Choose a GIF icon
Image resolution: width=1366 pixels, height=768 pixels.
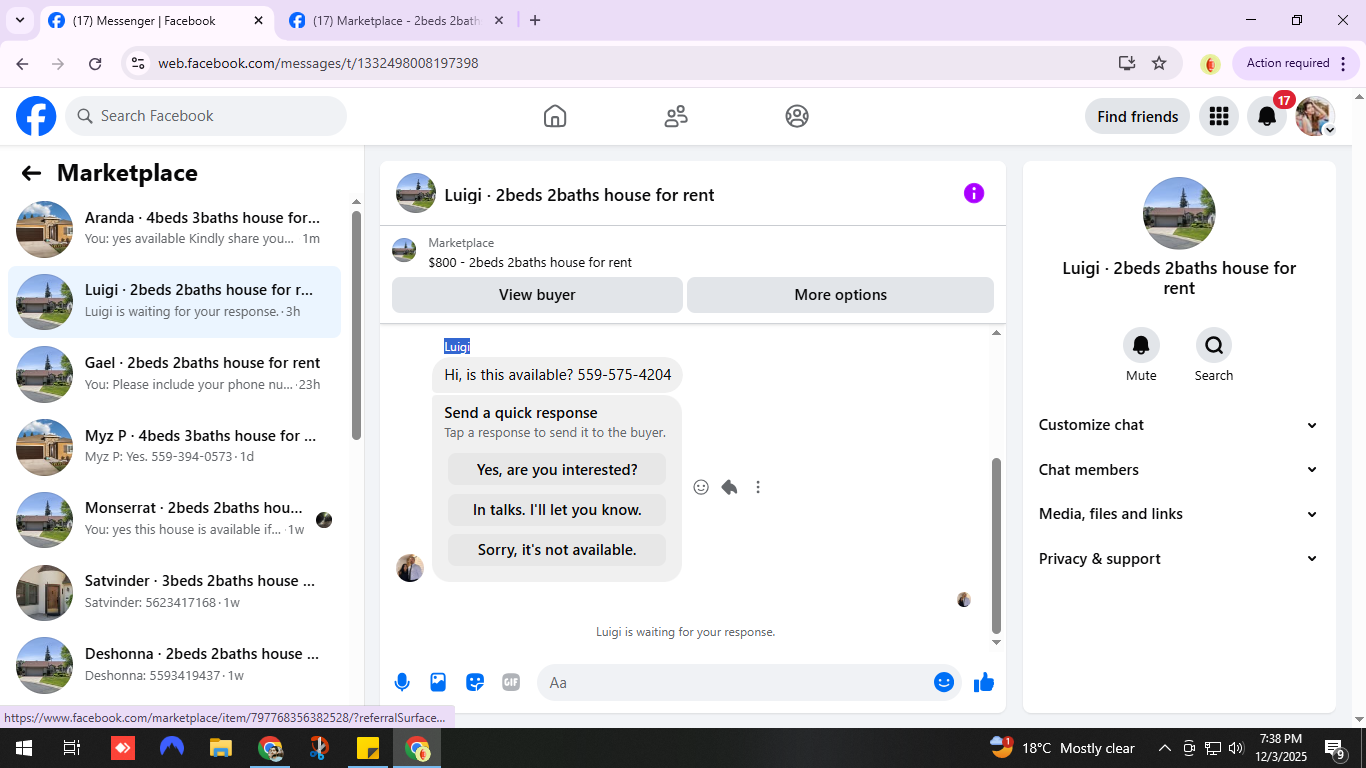511,682
